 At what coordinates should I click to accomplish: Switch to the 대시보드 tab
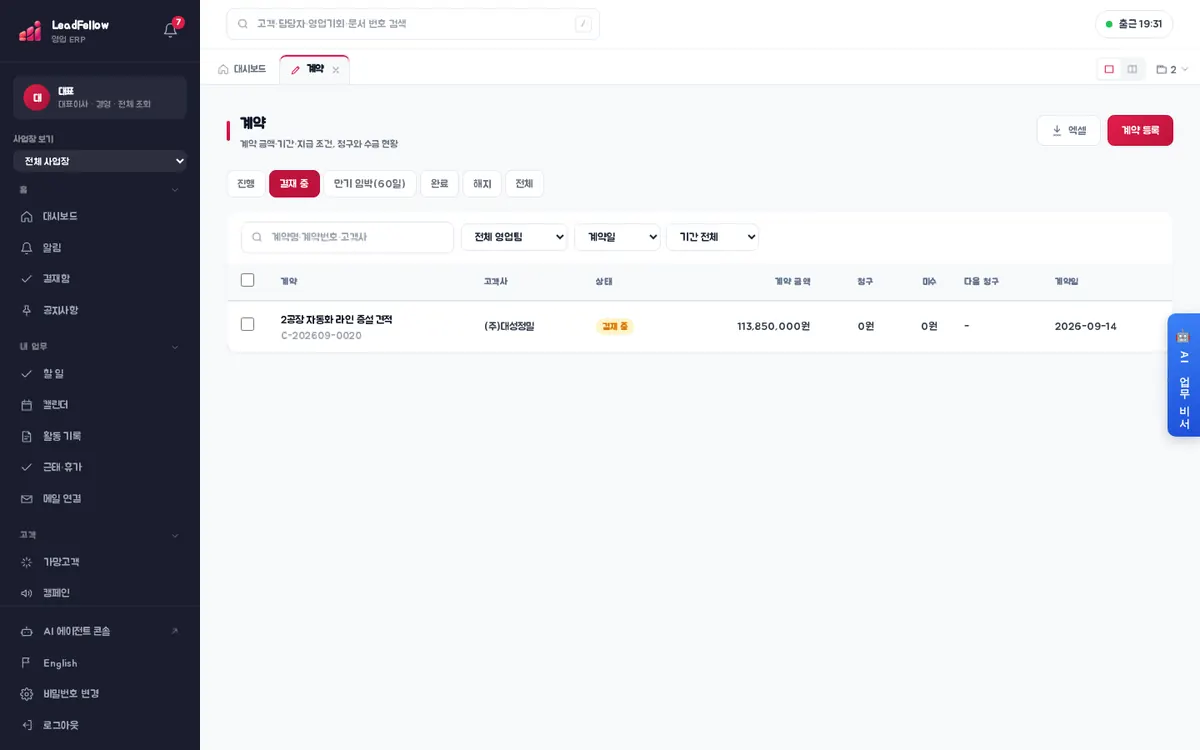coord(242,69)
